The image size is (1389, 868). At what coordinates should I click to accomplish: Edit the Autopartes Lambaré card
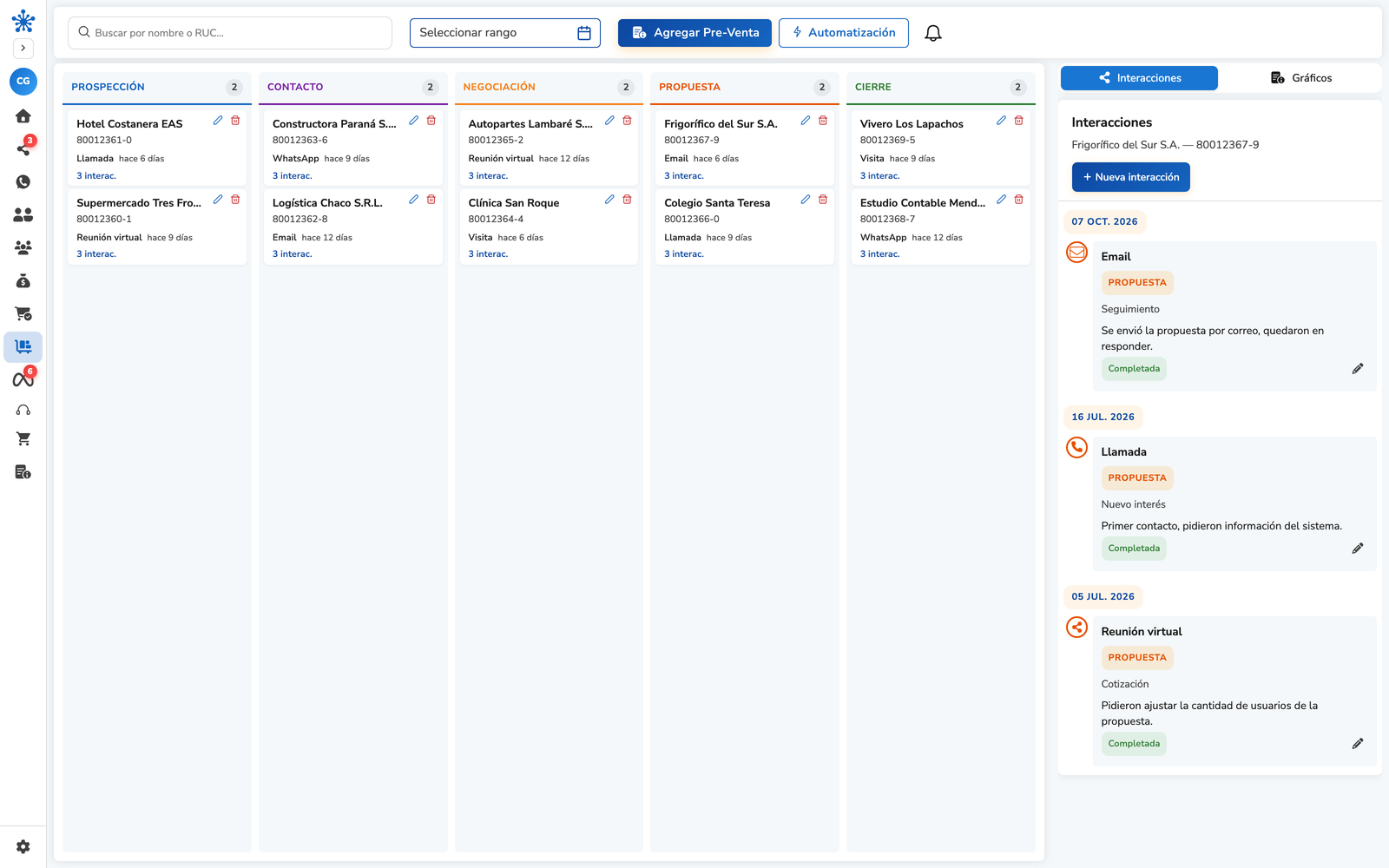(x=609, y=121)
